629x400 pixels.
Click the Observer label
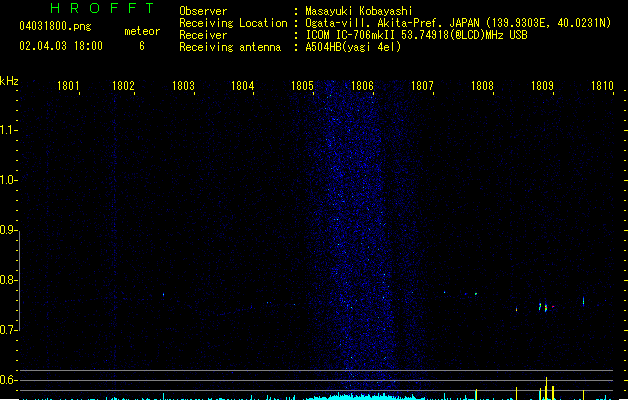(203, 11)
